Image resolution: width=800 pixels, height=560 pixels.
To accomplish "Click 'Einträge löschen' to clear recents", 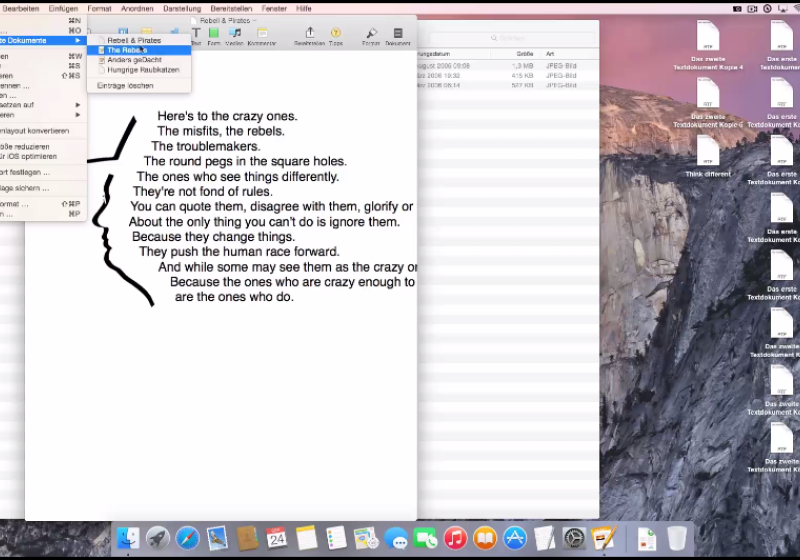I will click(125, 86).
